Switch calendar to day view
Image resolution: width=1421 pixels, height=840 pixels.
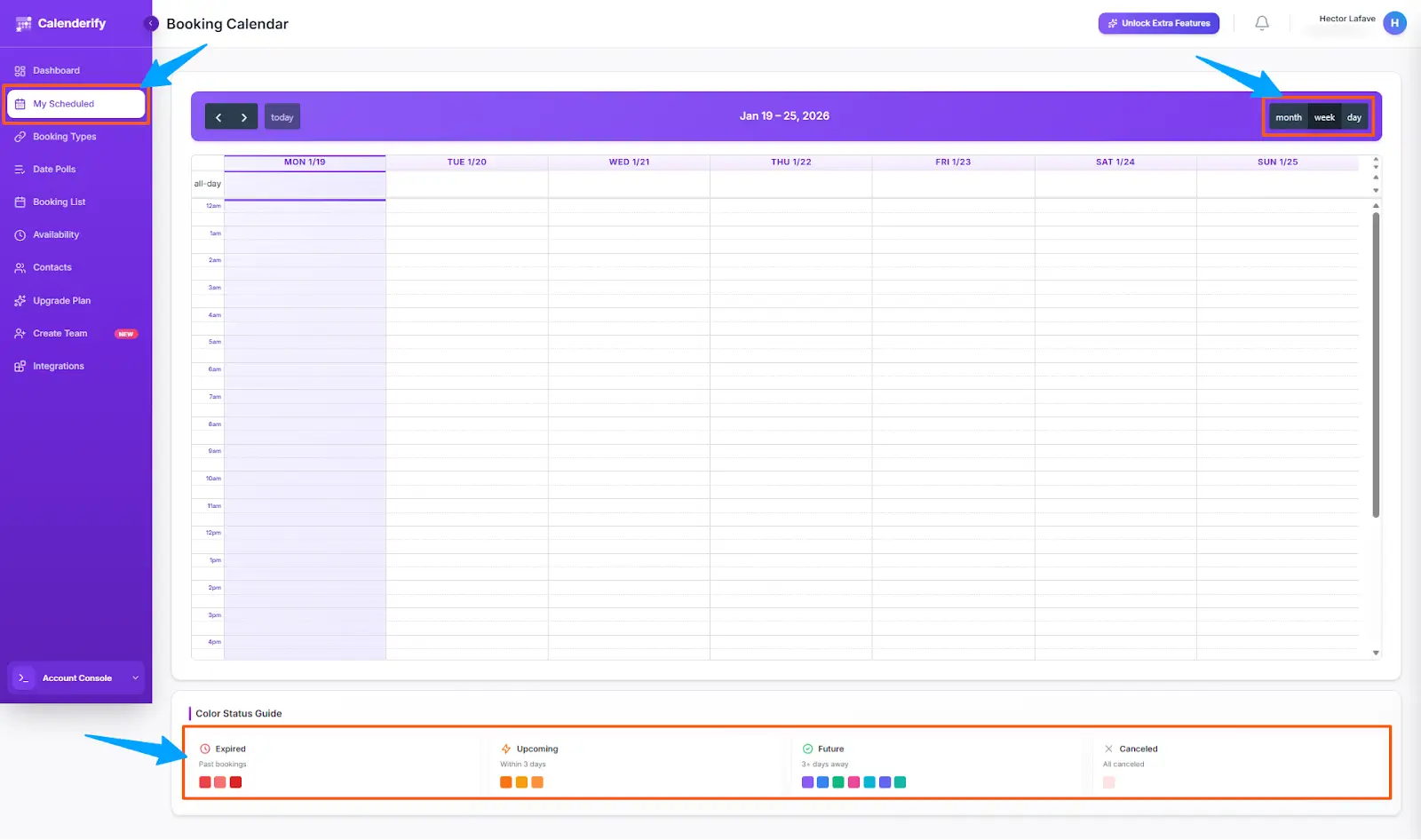(1354, 116)
